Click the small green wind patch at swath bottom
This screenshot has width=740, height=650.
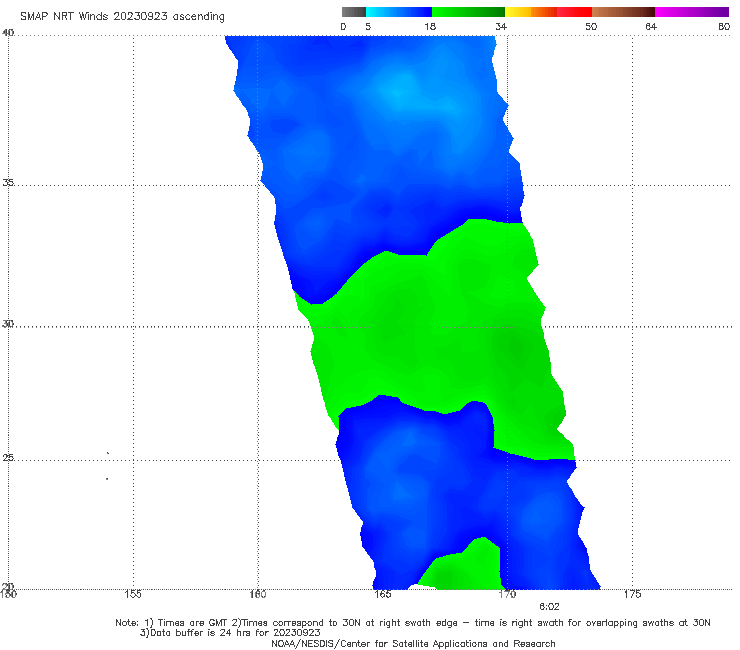pyautogui.click(x=465, y=569)
